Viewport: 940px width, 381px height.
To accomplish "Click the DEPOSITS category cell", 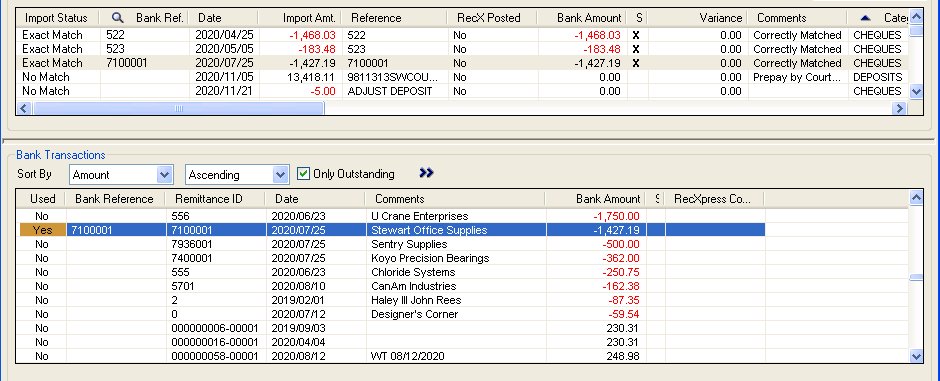I will click(878, 77).
